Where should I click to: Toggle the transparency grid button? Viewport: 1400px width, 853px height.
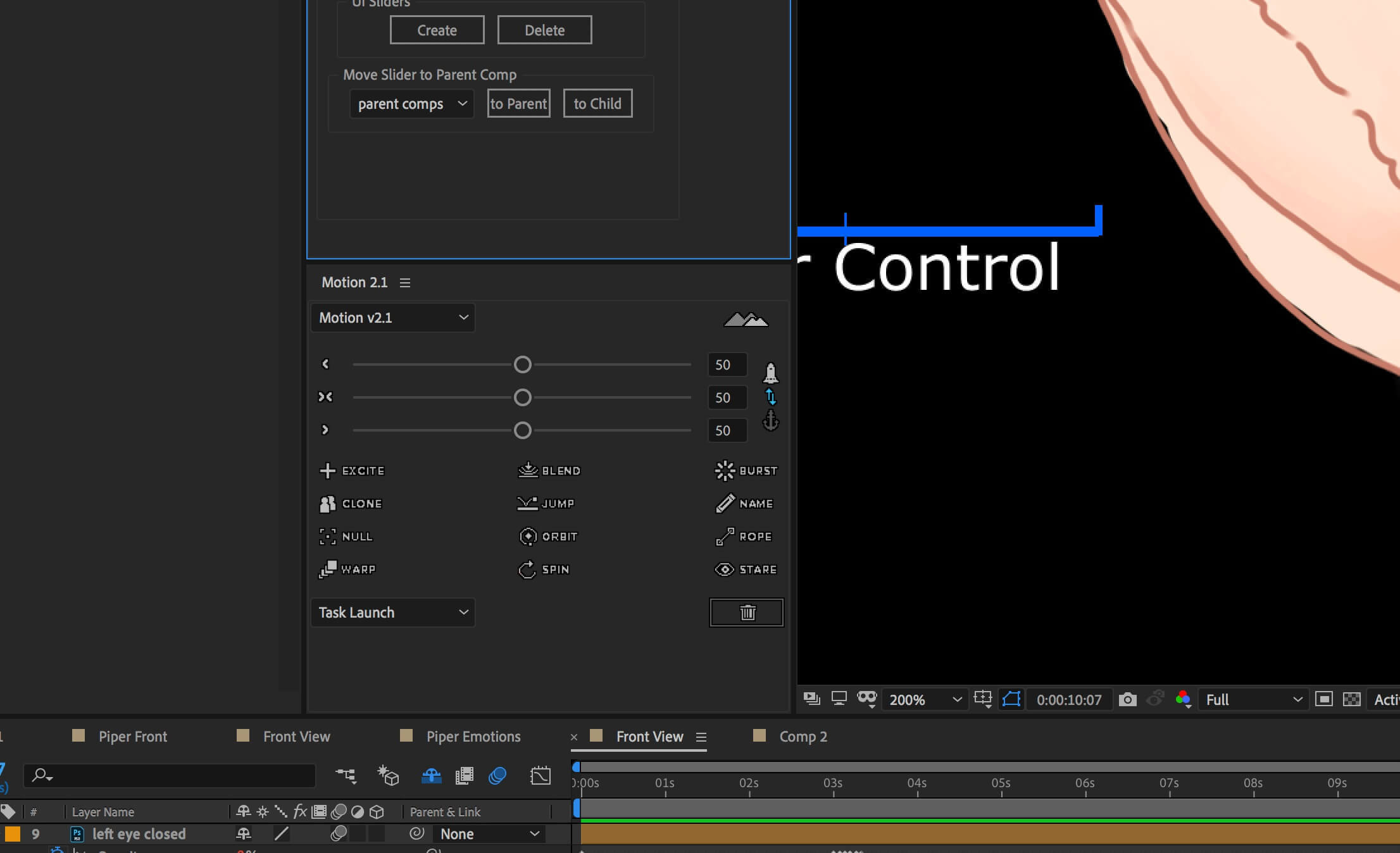click(1351, 699)
